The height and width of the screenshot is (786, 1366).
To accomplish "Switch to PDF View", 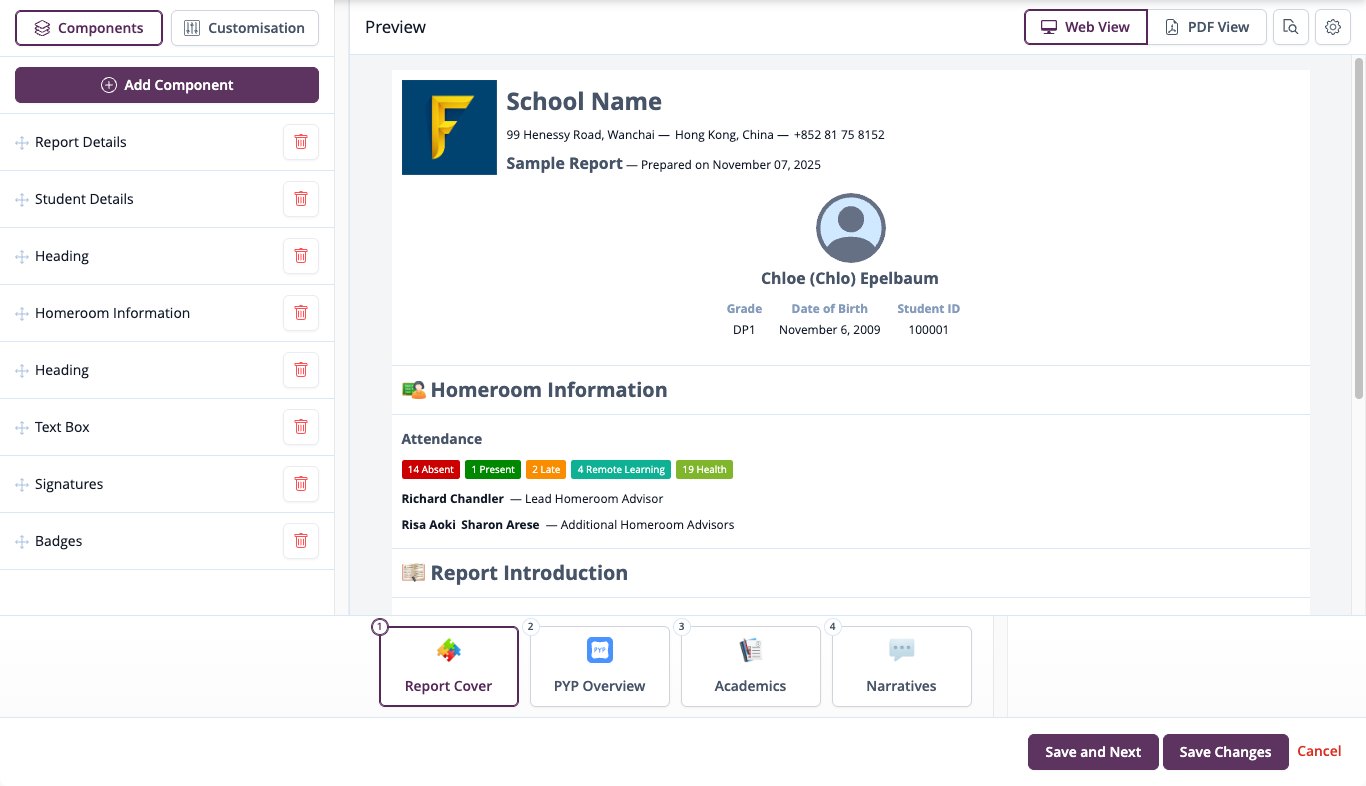I will pos(1207,28).
